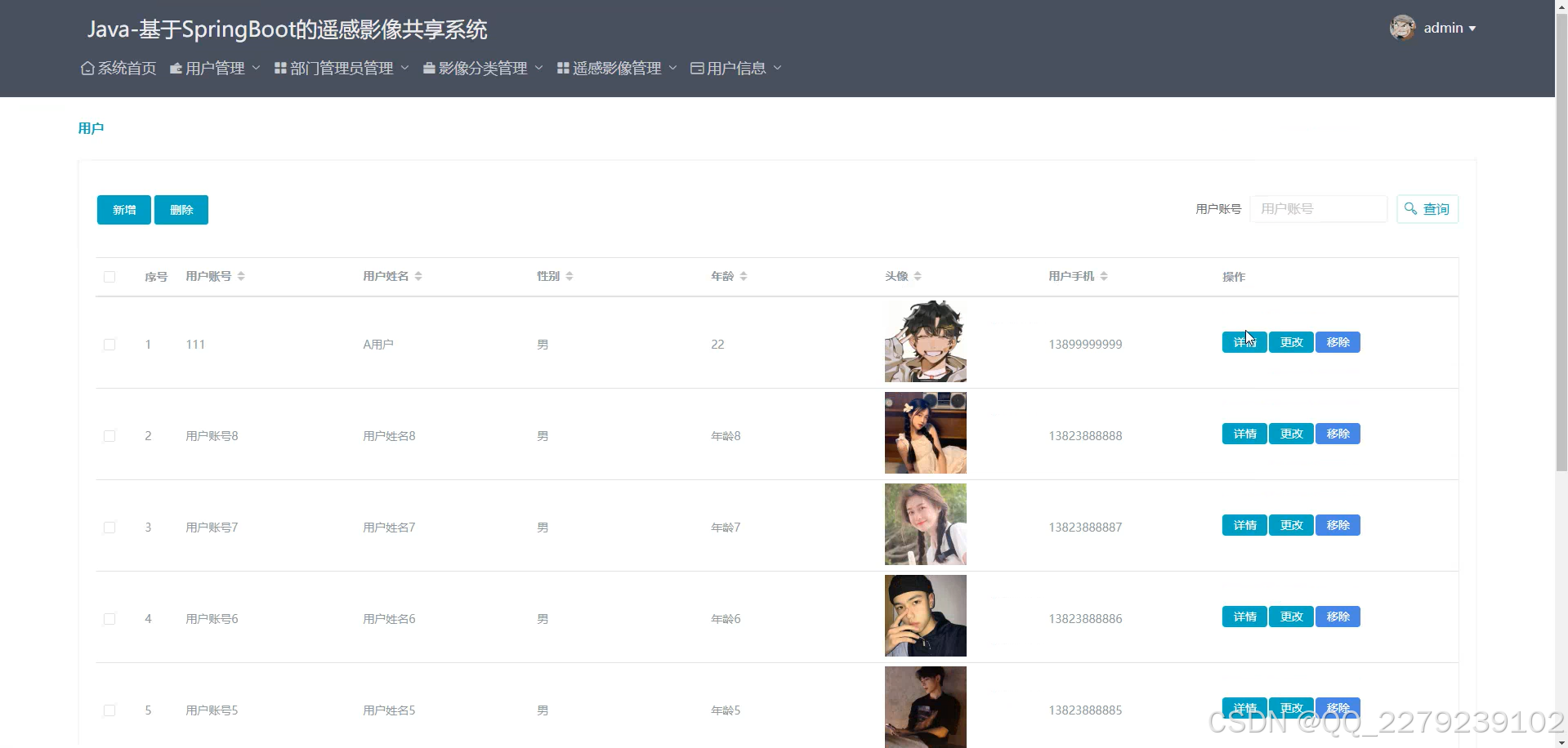Toggle the select-all checkbox in the table header
This screenshot has height=748, width=1568.
click(109, 277)
